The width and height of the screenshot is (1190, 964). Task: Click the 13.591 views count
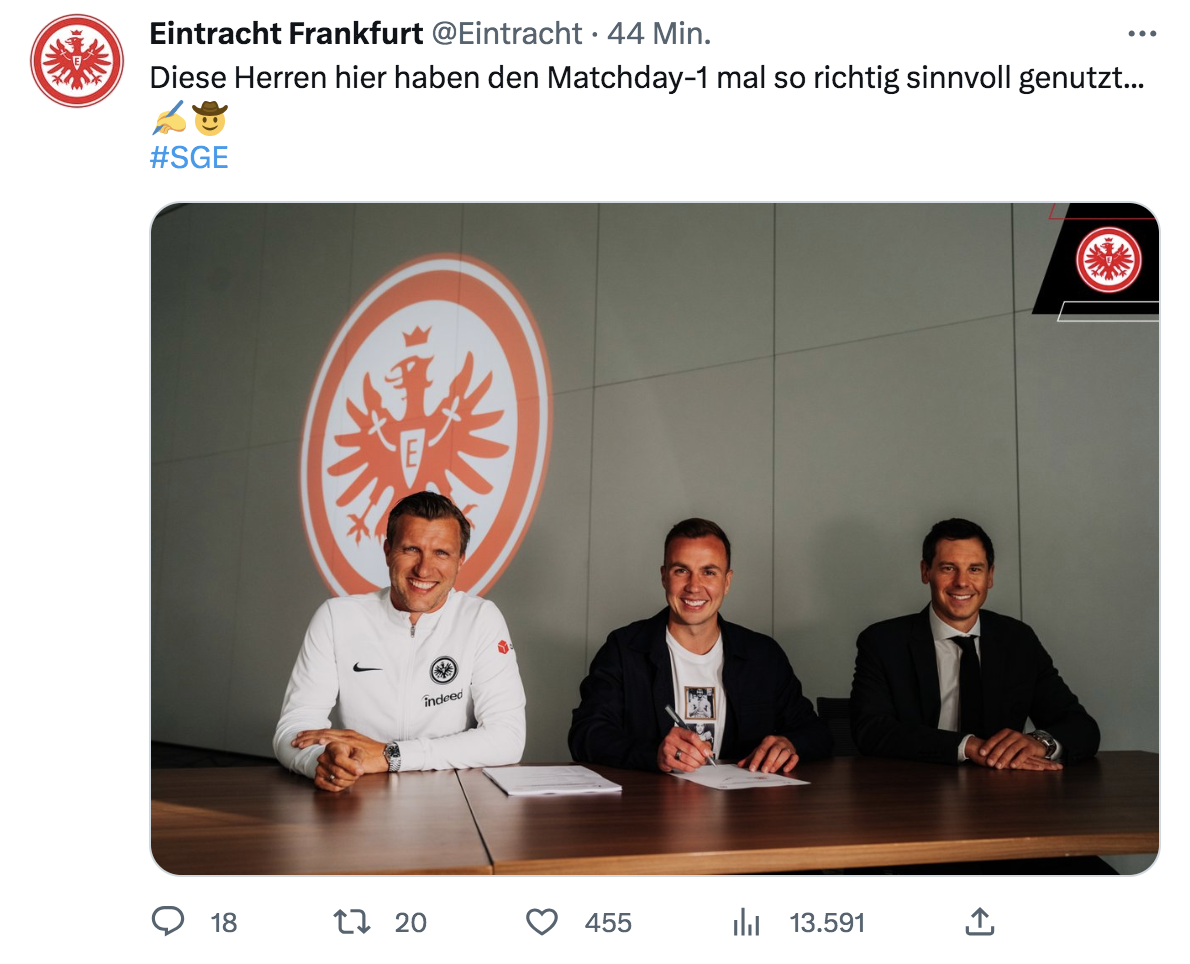pos(827,922)
